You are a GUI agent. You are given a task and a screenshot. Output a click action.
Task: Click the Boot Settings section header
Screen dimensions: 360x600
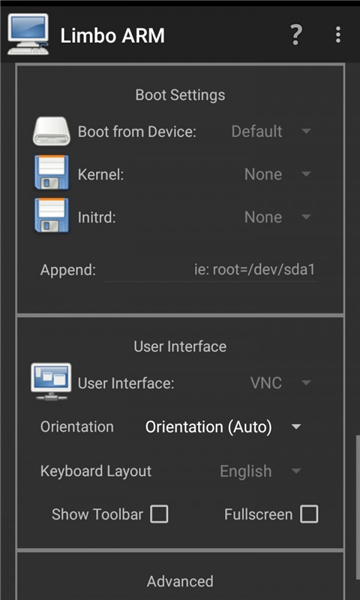tap(180, 95)
